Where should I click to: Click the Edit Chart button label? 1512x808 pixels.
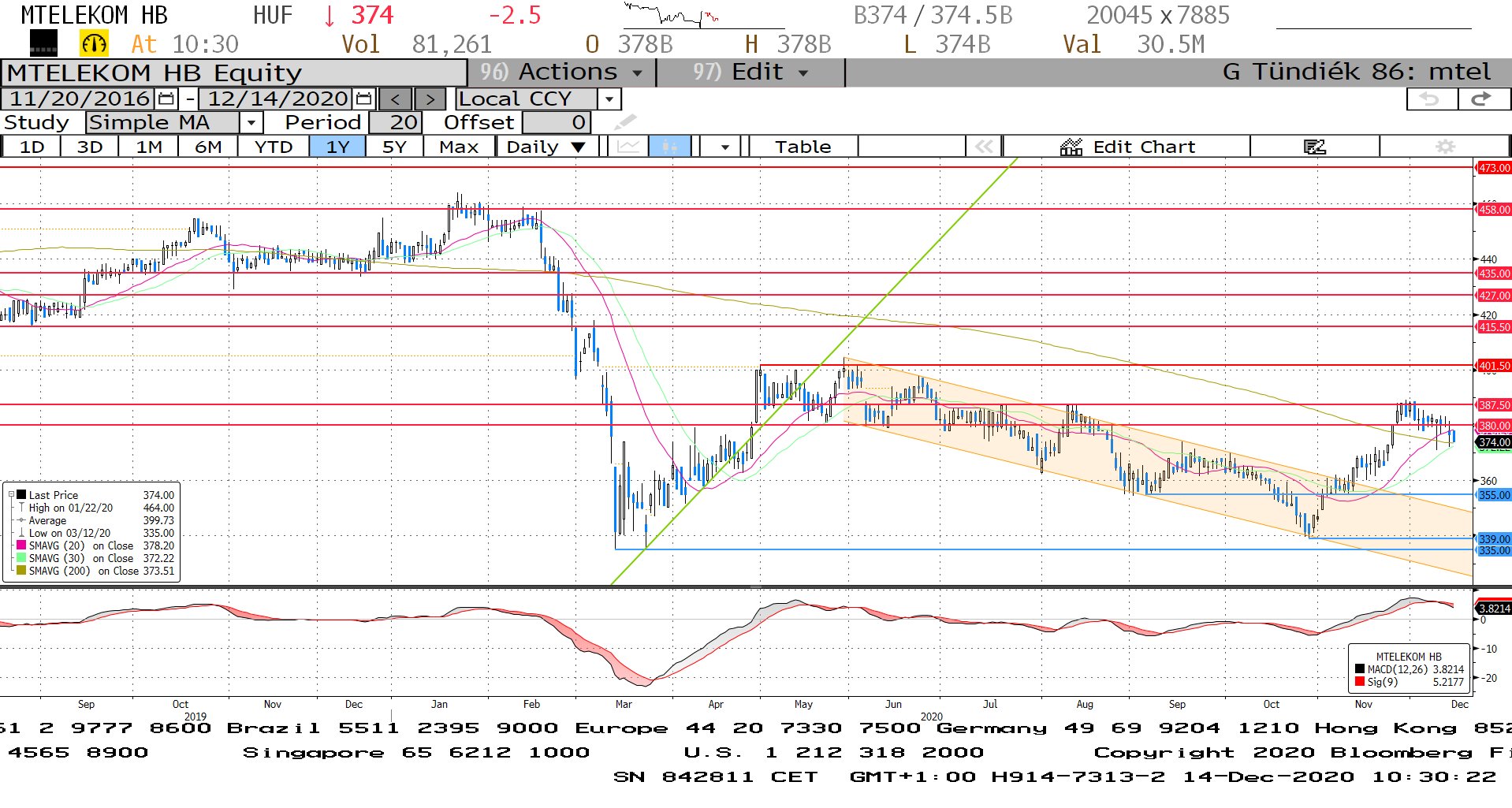click(1144, 147)
